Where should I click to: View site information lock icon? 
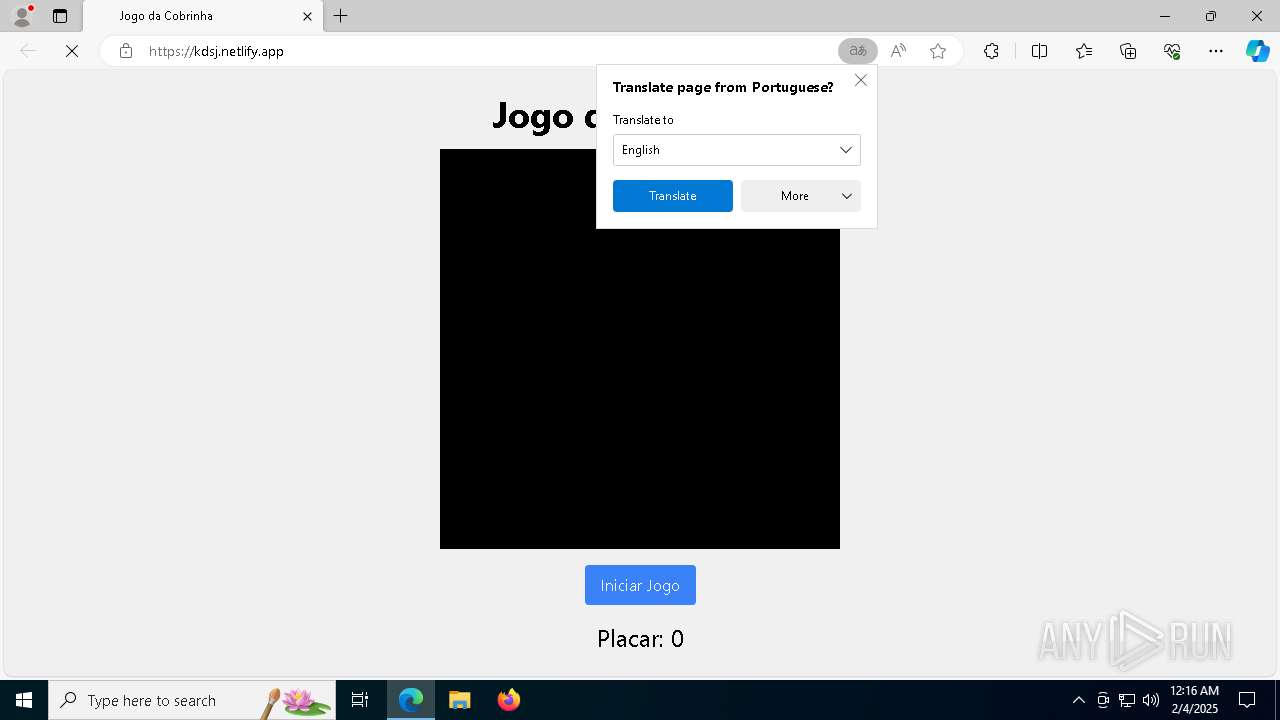125,51
